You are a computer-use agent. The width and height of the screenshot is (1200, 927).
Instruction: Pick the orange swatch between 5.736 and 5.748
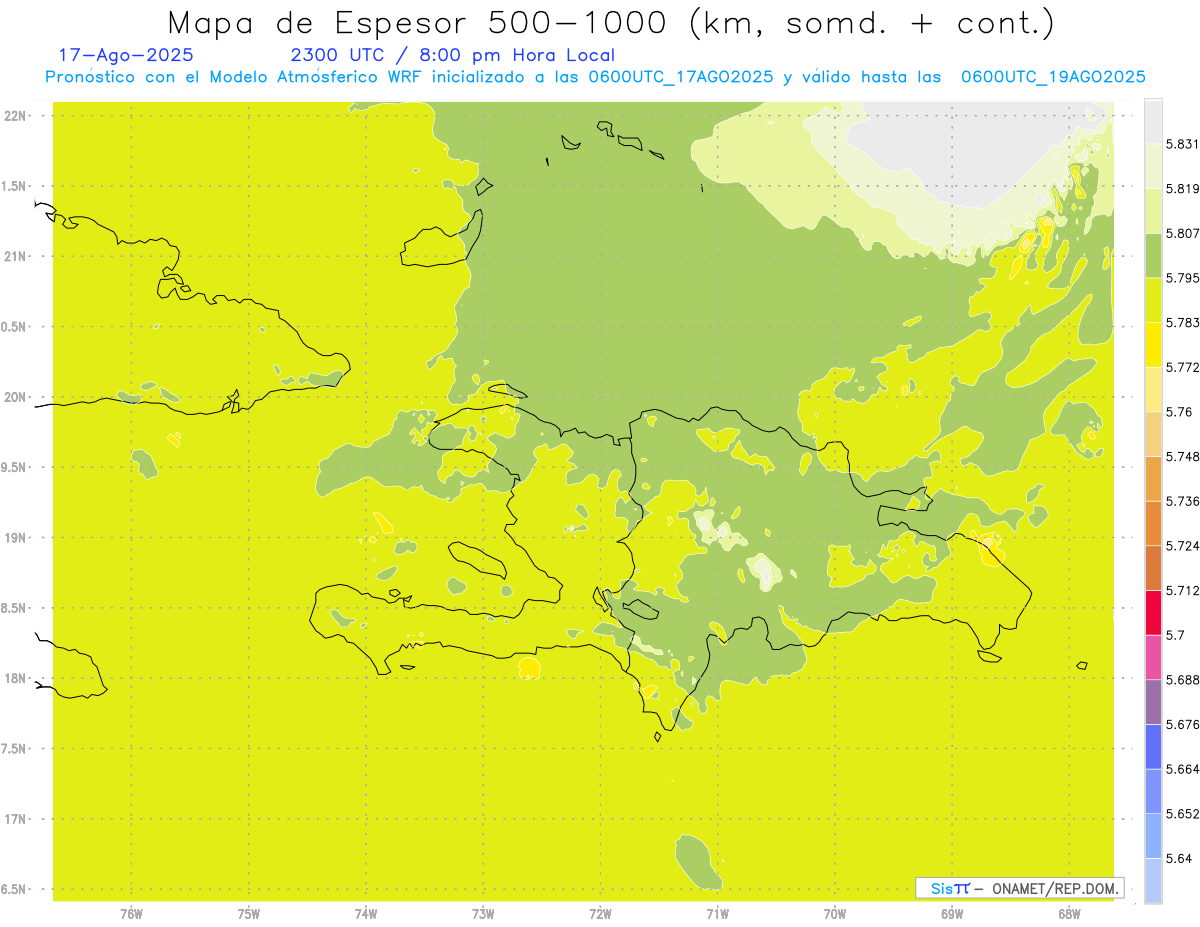(1153, 478)
